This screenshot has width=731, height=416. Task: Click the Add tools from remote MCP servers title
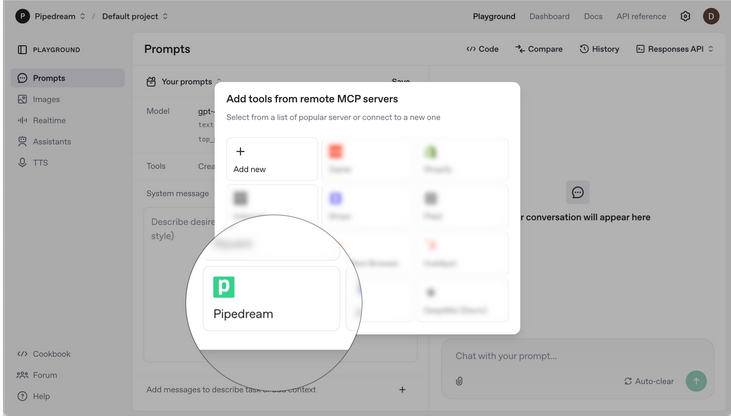[312, 99]
